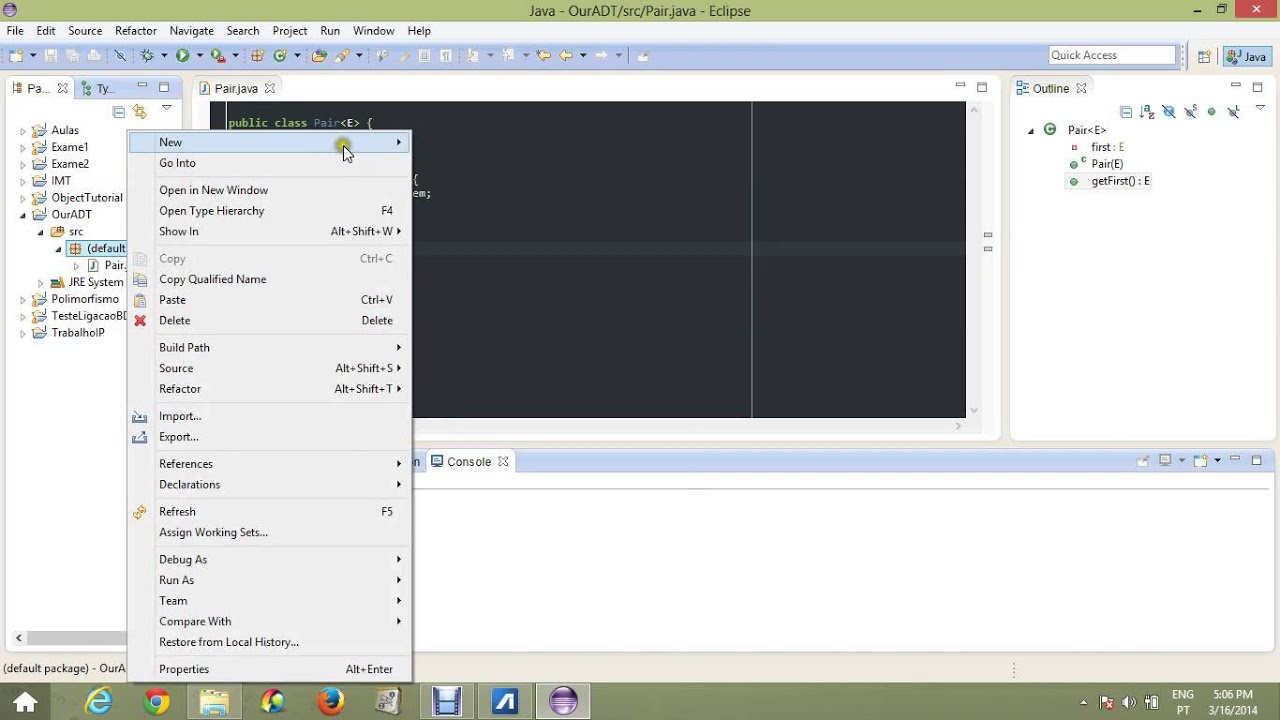The height and width of the screenshot is (720, 1280).
Task: Click the Refresh icon in context menu
Action: coord(140,512)
